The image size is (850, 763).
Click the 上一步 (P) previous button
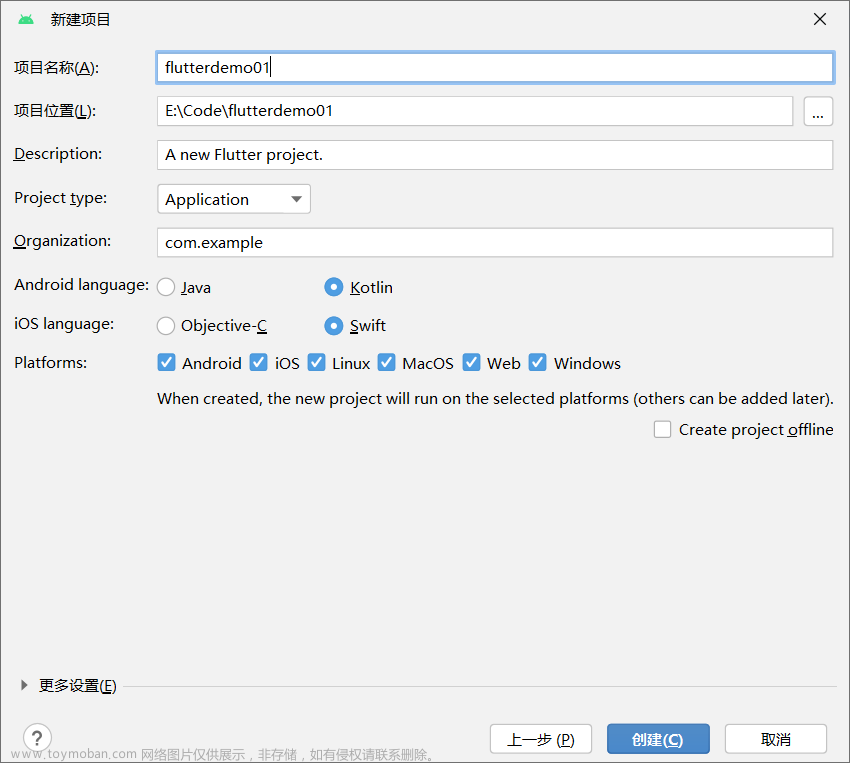(x=540, y=739)
